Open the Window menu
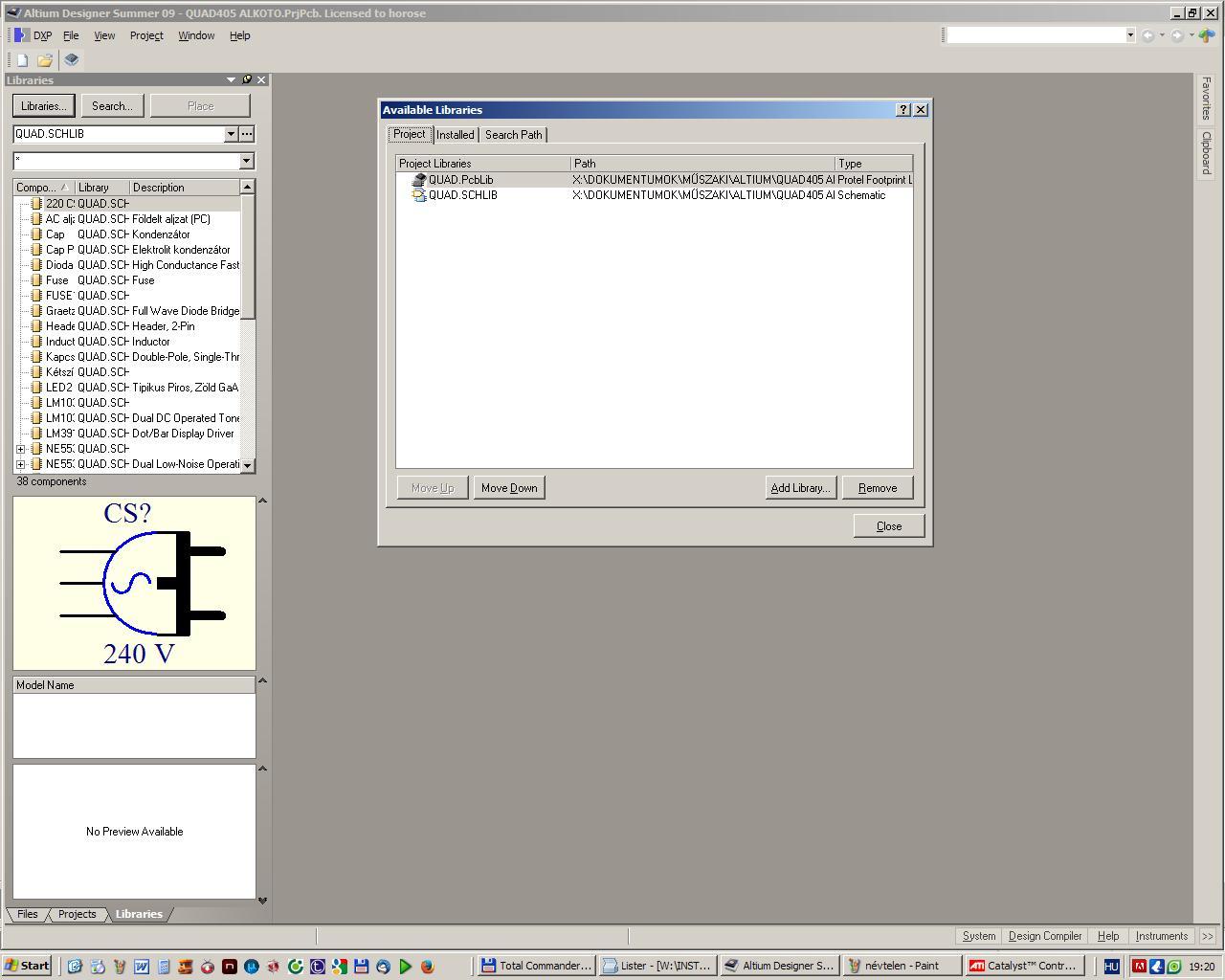The image size is (1225, 980). point(196,35)
